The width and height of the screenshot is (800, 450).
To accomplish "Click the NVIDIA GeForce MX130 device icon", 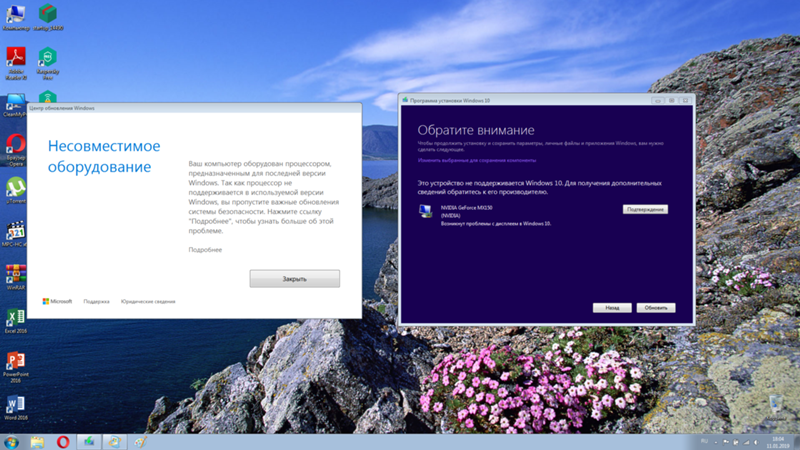I will [425, 211].
